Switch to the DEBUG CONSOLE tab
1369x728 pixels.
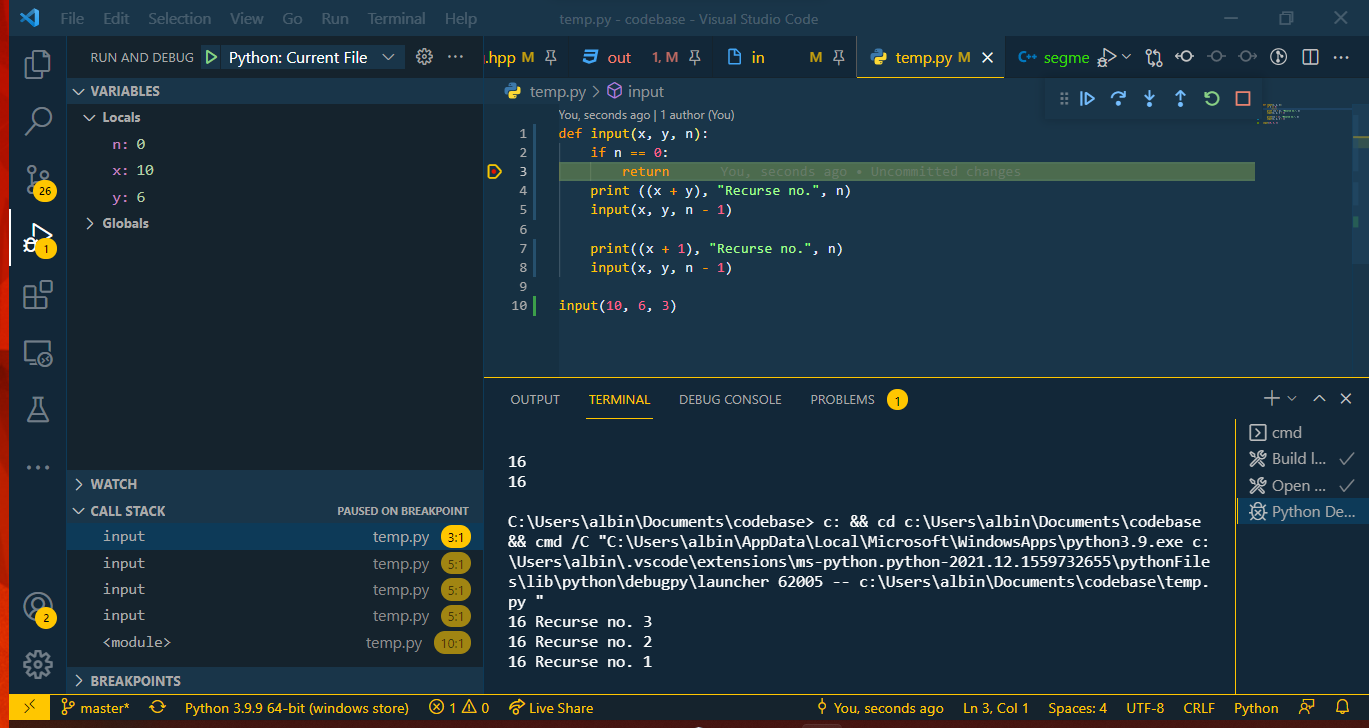tap(730, 399)
